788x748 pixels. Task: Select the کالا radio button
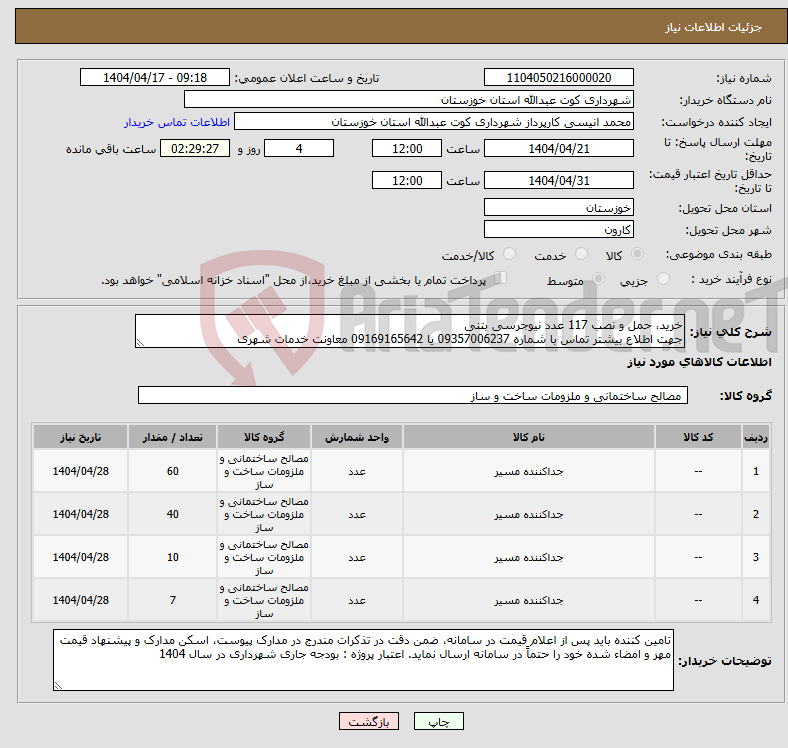(637, 254)
